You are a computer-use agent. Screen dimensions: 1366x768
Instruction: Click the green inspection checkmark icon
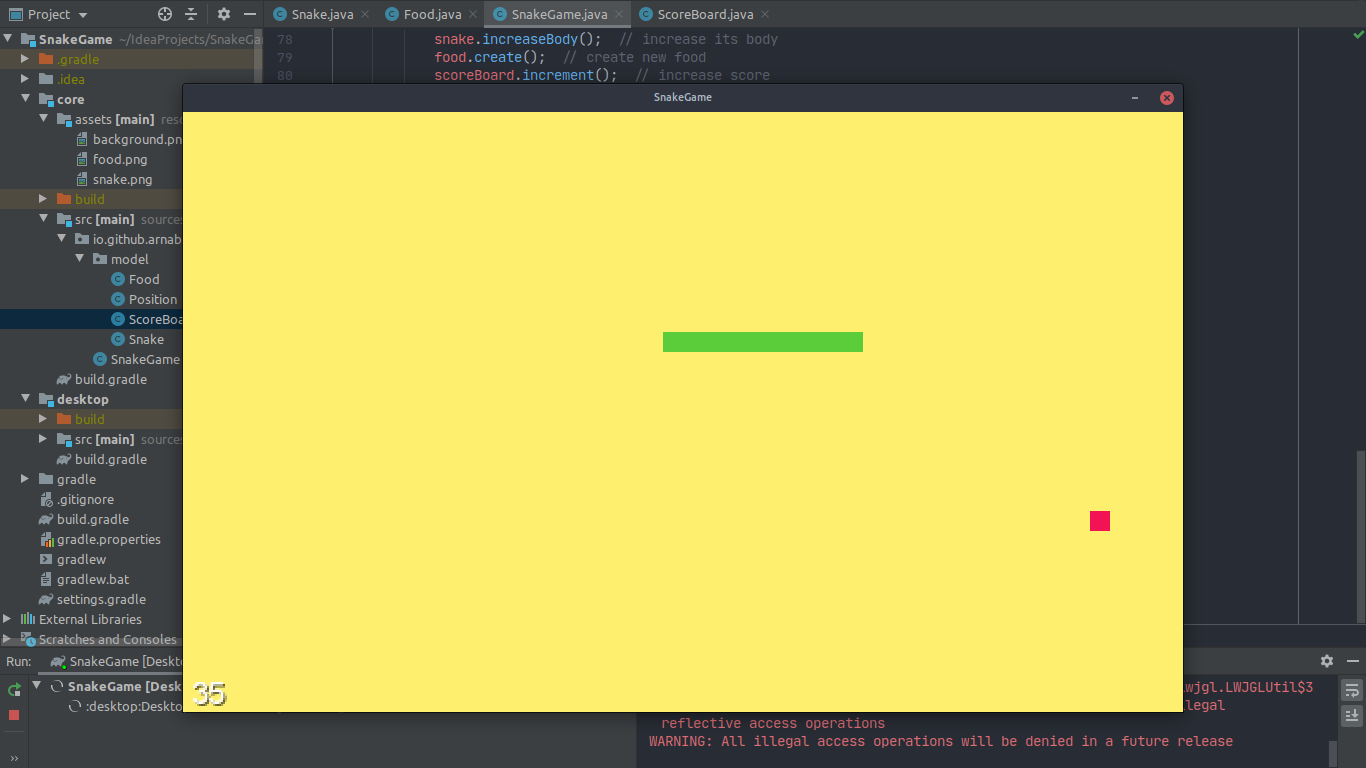tap(1357, 35)
